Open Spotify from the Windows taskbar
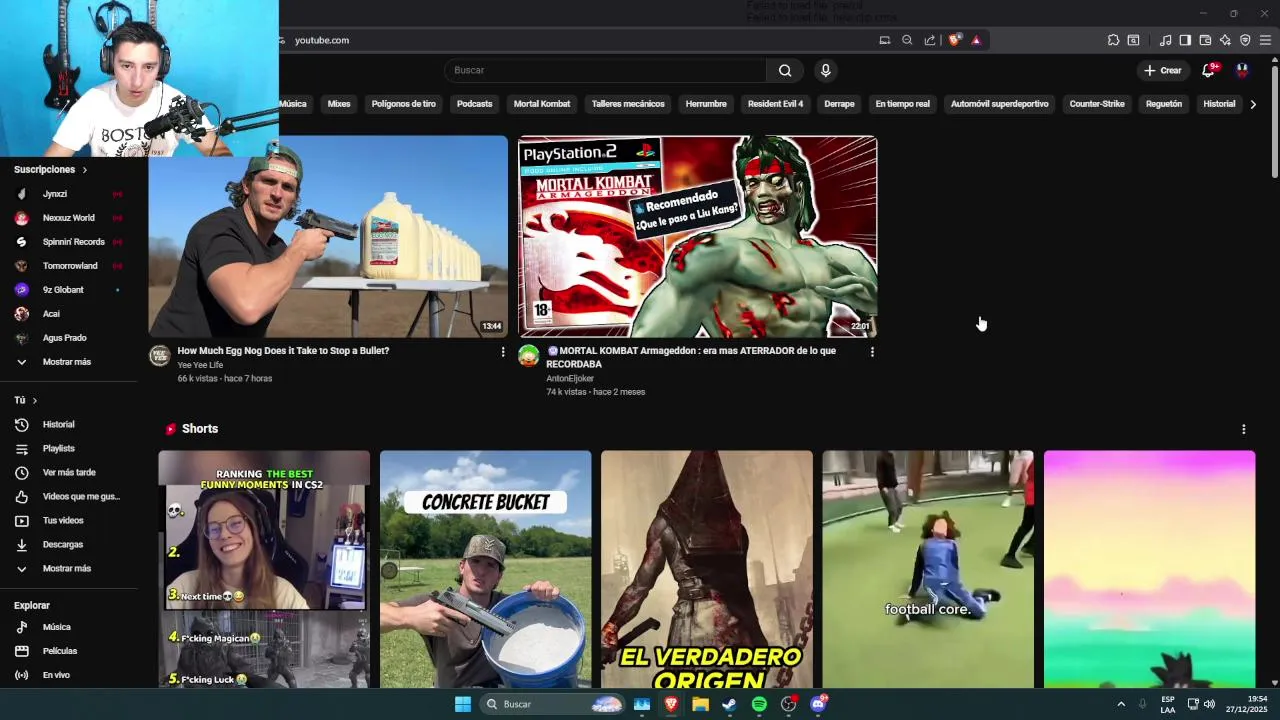This screenshot has height=720, width=1280. pyautogui.click(x=759, y=704)
